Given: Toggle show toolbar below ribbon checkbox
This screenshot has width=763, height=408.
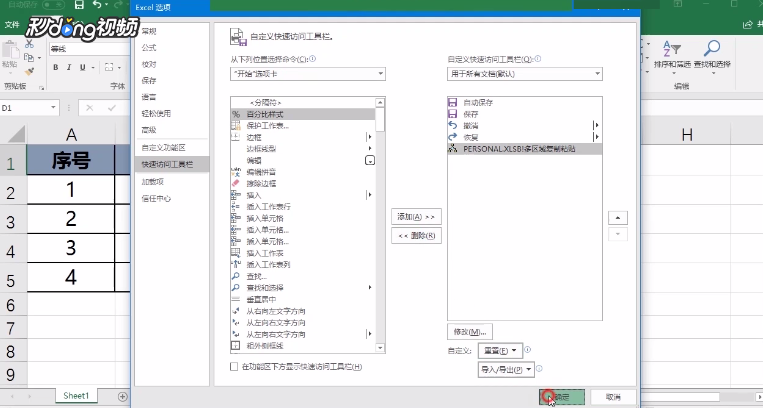Looking at the screenshot, I should click(234, 367).
